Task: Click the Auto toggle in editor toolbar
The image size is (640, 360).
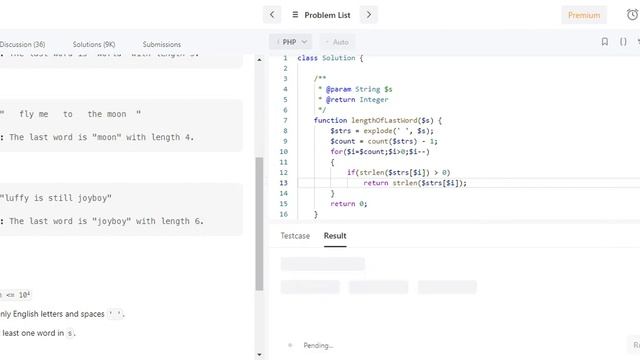Action: point(337,42)
